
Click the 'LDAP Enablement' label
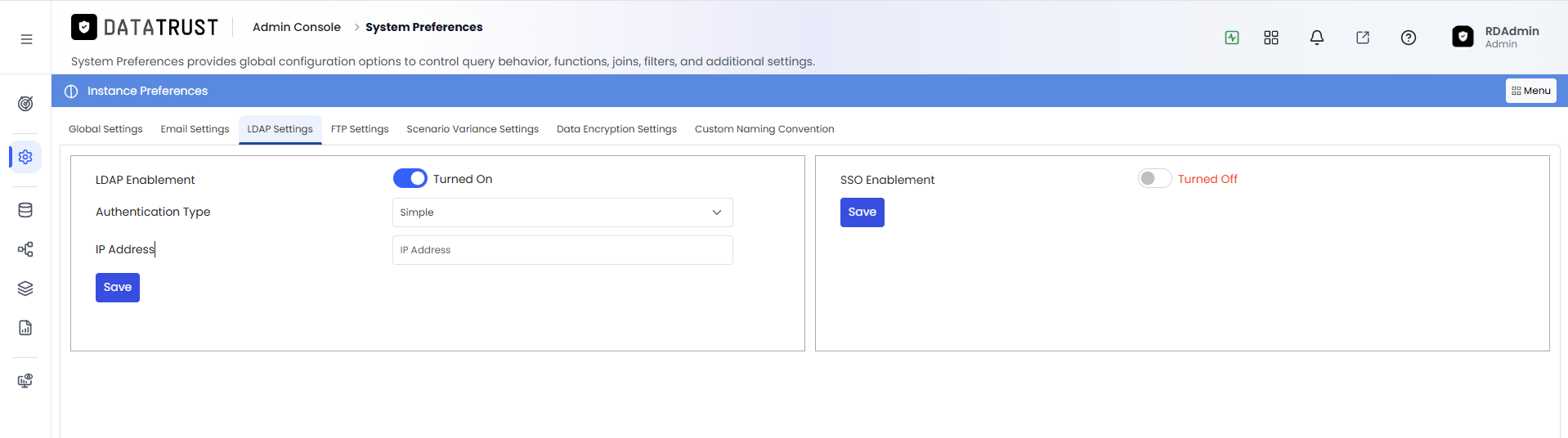click(146, 180)
